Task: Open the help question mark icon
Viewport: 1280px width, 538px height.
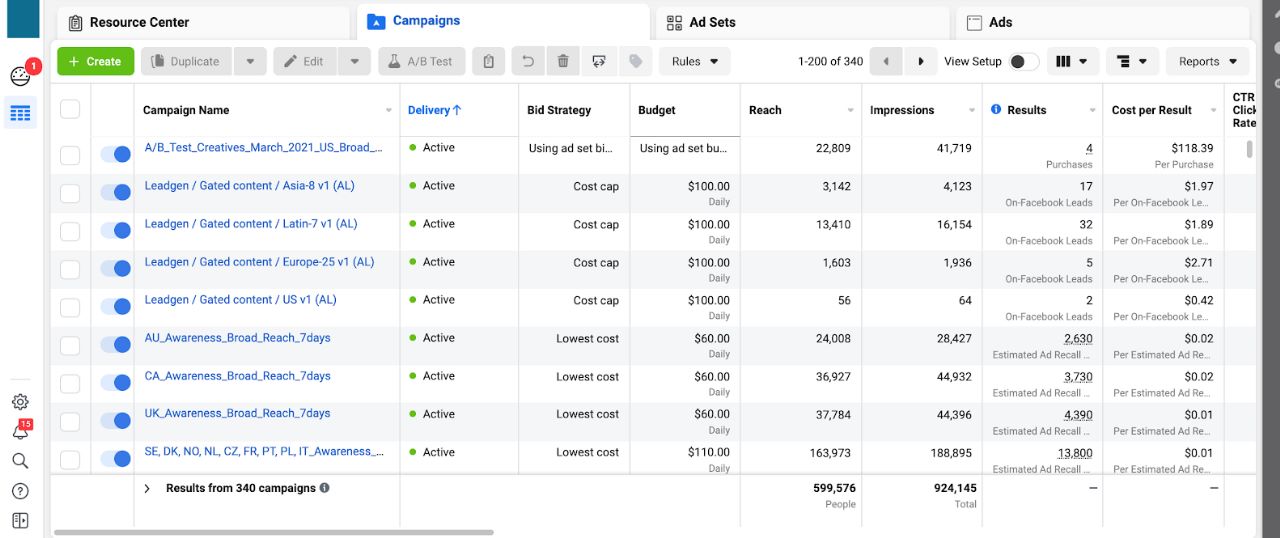Action: tap(20, 491)
